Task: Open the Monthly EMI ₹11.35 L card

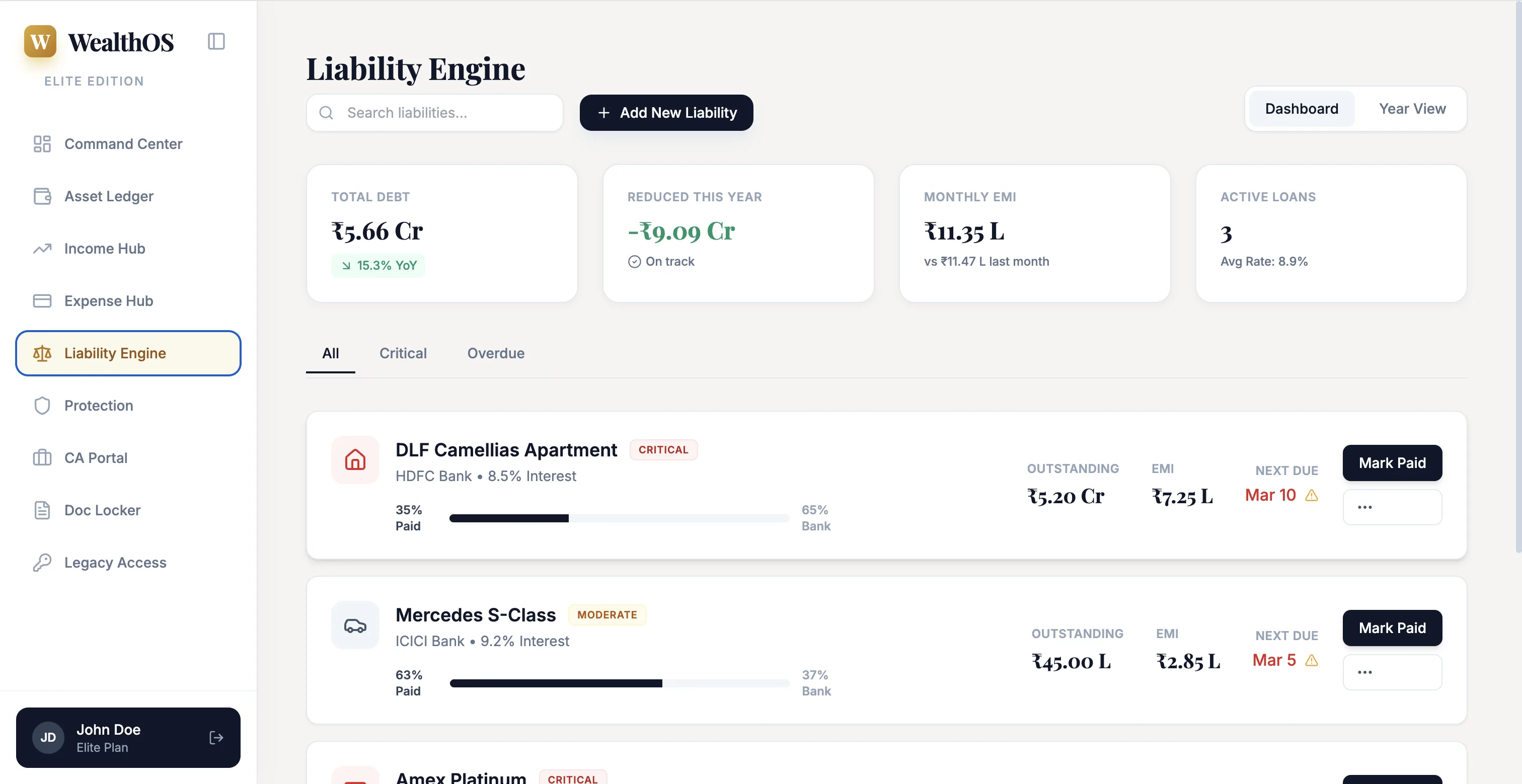Action: [x=1035, y=233]
